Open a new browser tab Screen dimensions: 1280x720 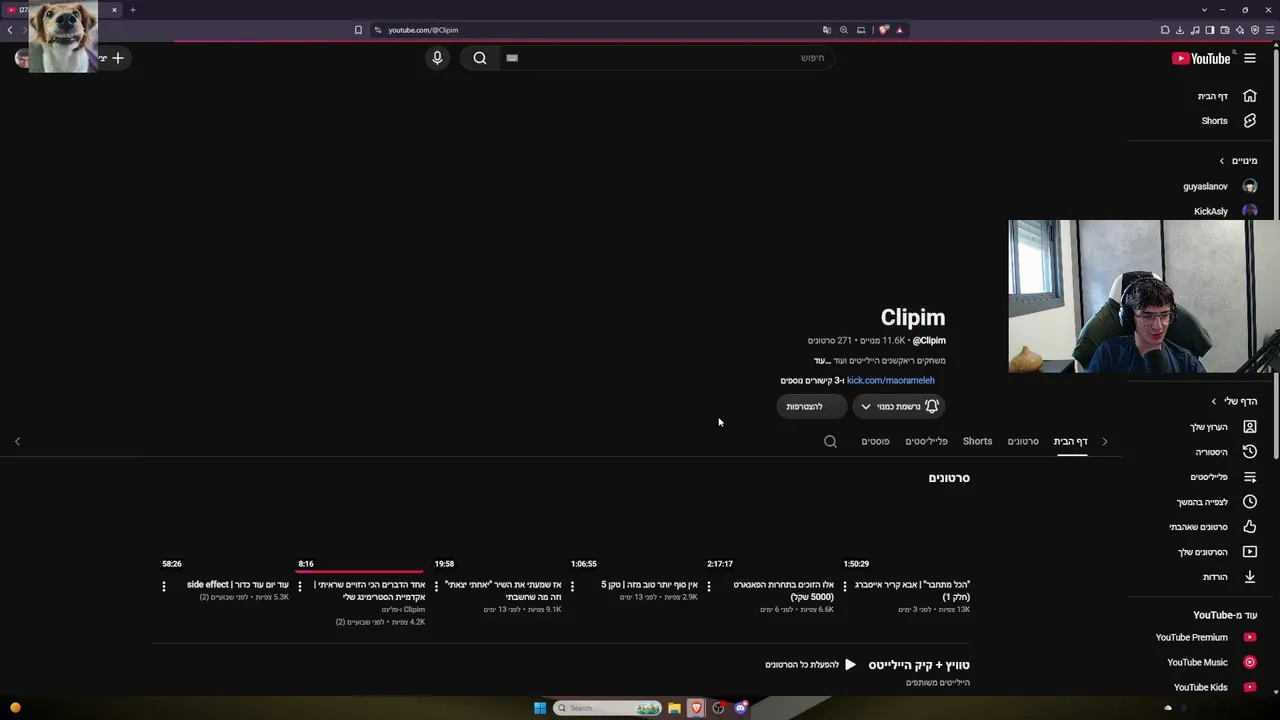133,10
